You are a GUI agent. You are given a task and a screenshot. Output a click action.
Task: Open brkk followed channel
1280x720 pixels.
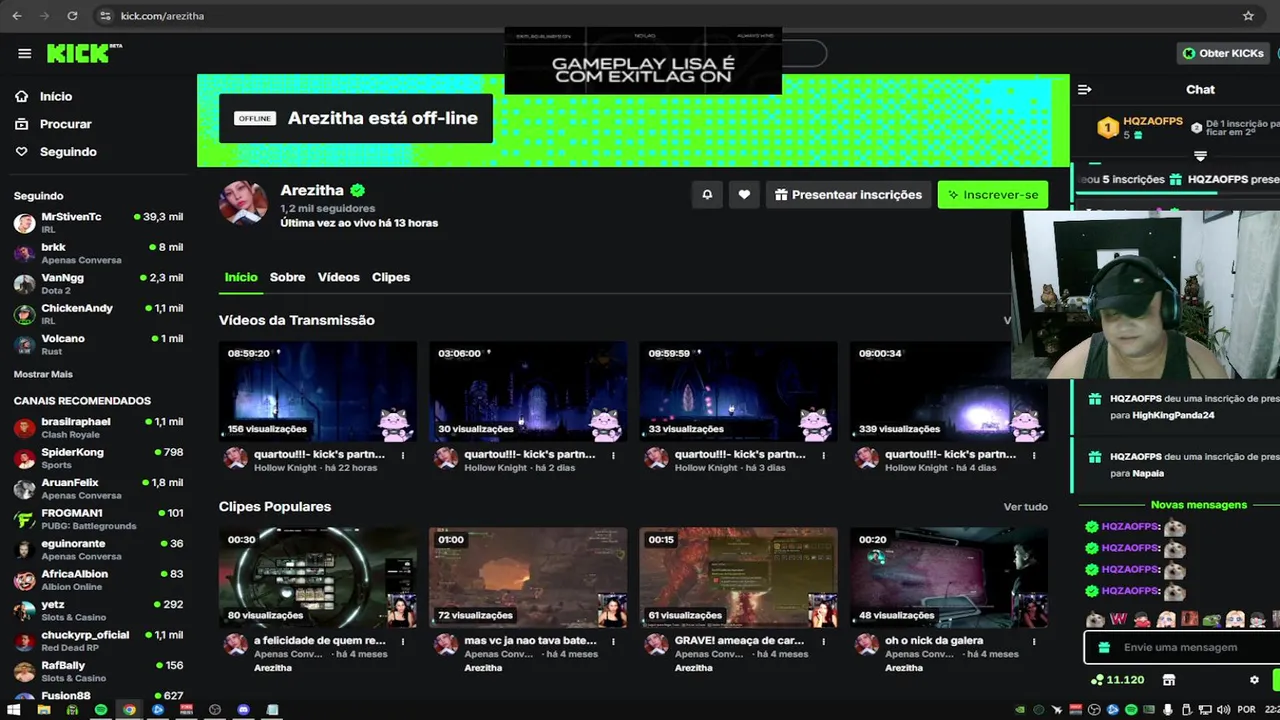pos(98,253)
